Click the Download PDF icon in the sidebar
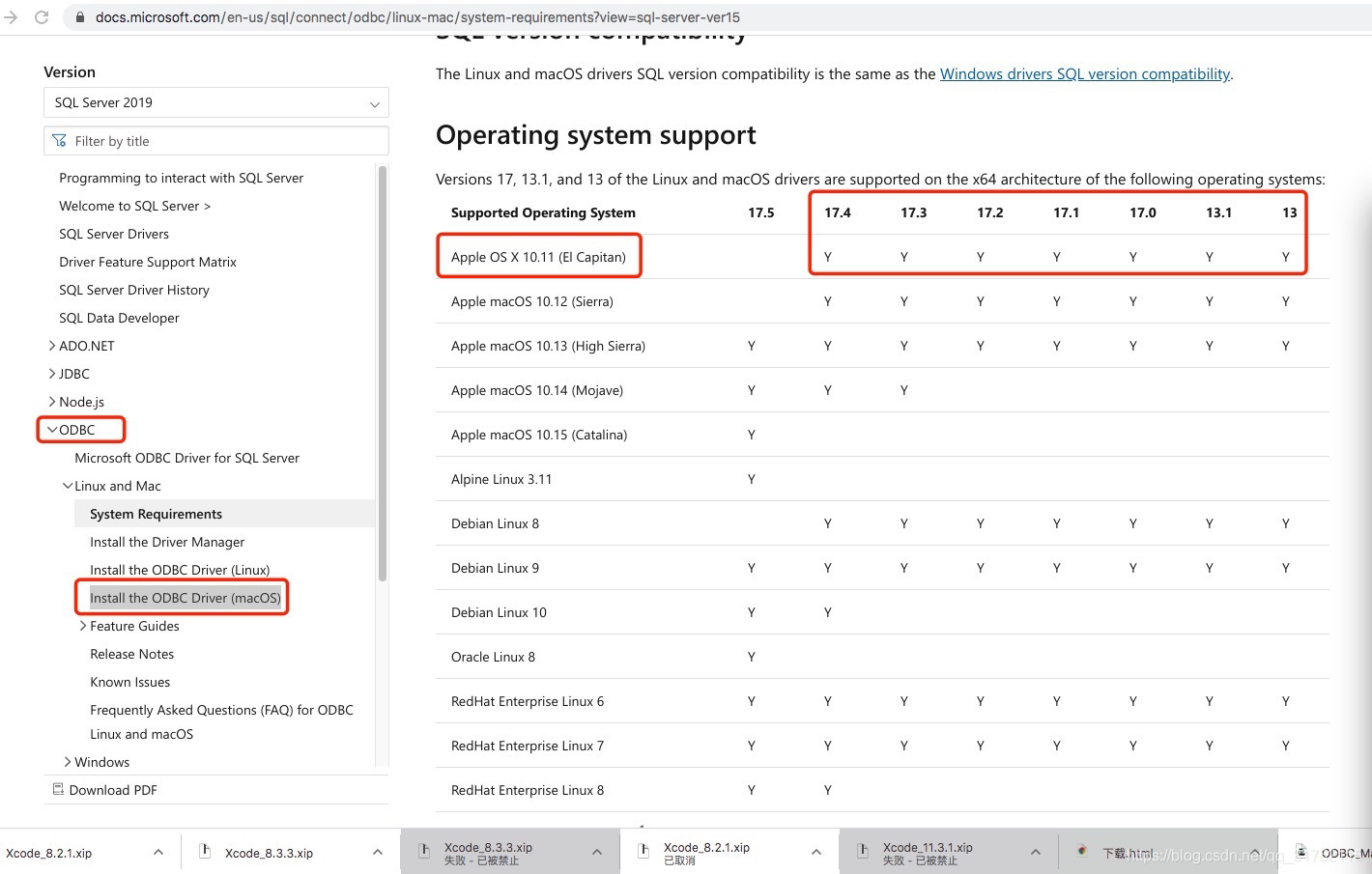 point(57,789)
